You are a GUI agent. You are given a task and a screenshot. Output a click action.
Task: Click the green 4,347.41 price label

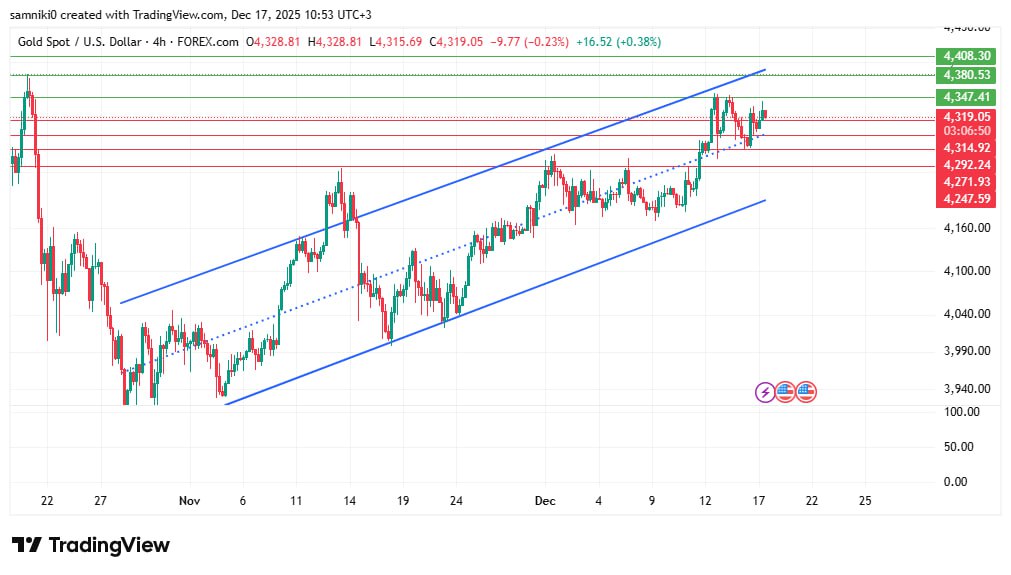pyautogui.click(x=966, y=97)
